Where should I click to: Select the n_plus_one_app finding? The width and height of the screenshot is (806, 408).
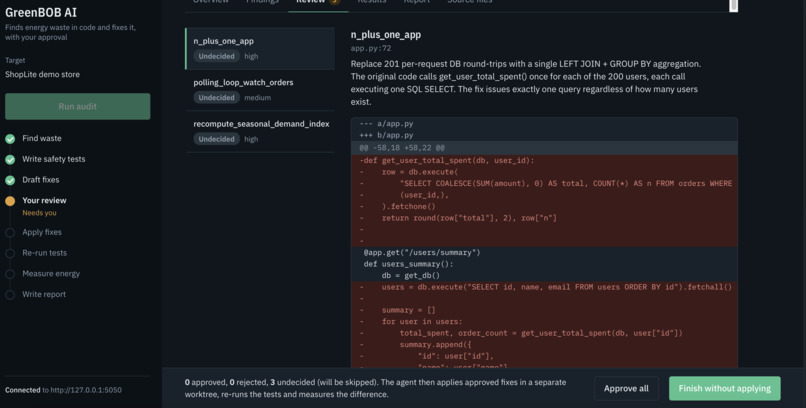coord(260,48)
